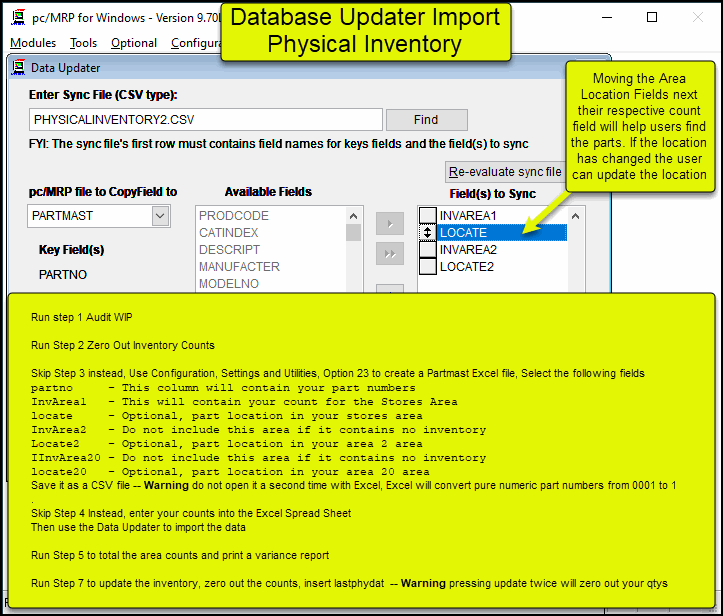Open the Modules menu
This screenshot has width=723, height=616.
(33, 43)
